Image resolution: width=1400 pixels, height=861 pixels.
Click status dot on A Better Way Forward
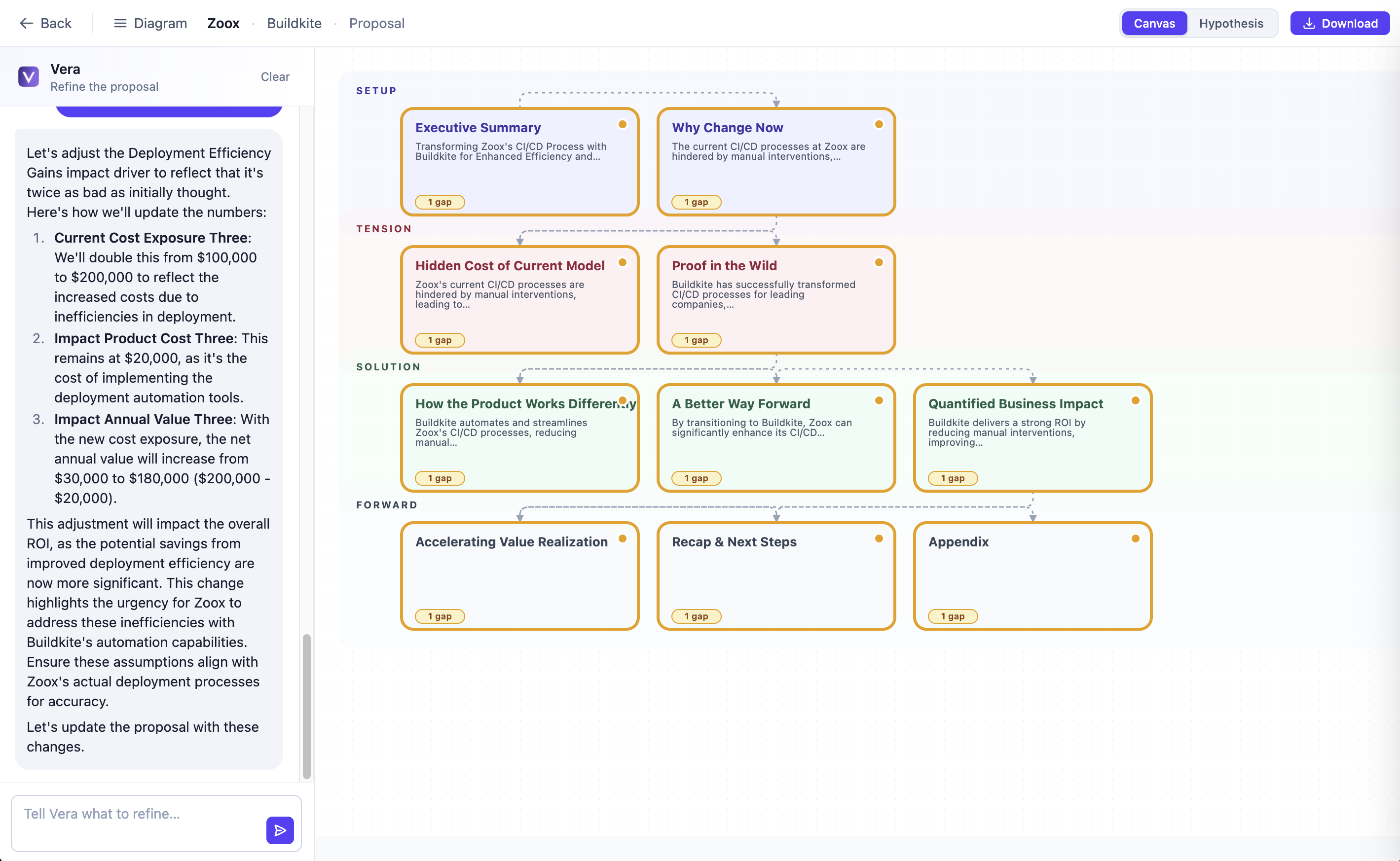[x=879, y=400]
